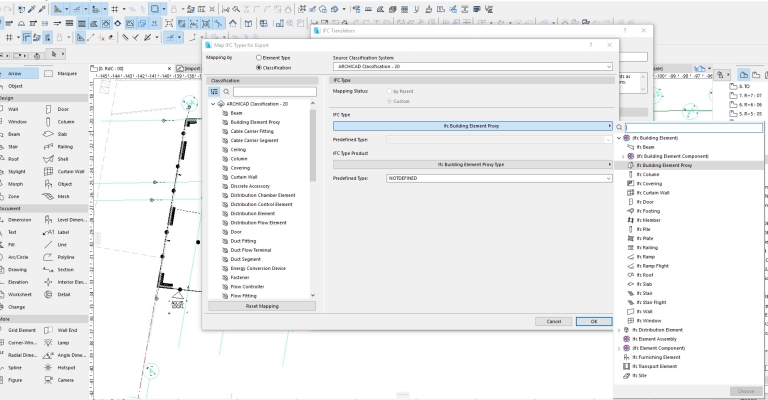
Task: Open Source Classification System dropdown
Action: click(x=473, y=66)
